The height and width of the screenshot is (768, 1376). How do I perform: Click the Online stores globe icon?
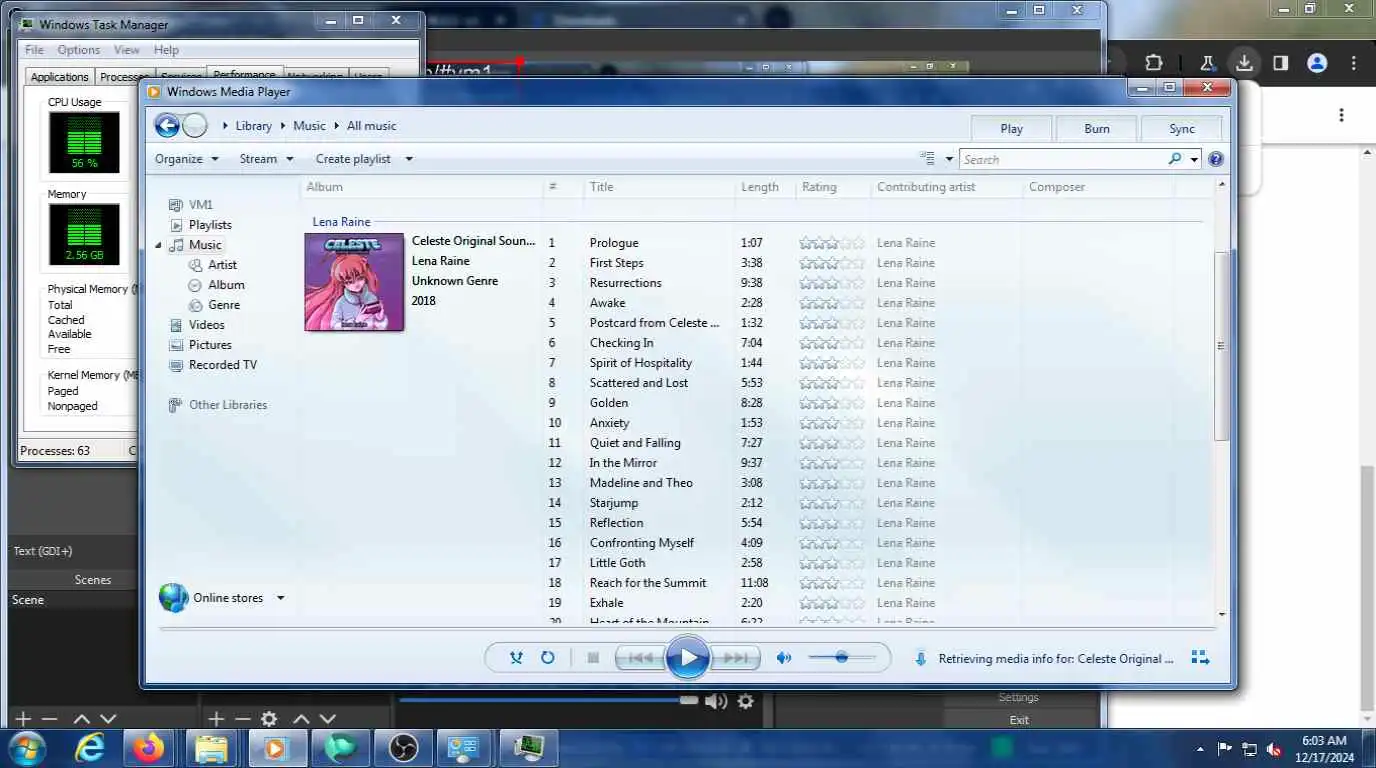point(174,598)
